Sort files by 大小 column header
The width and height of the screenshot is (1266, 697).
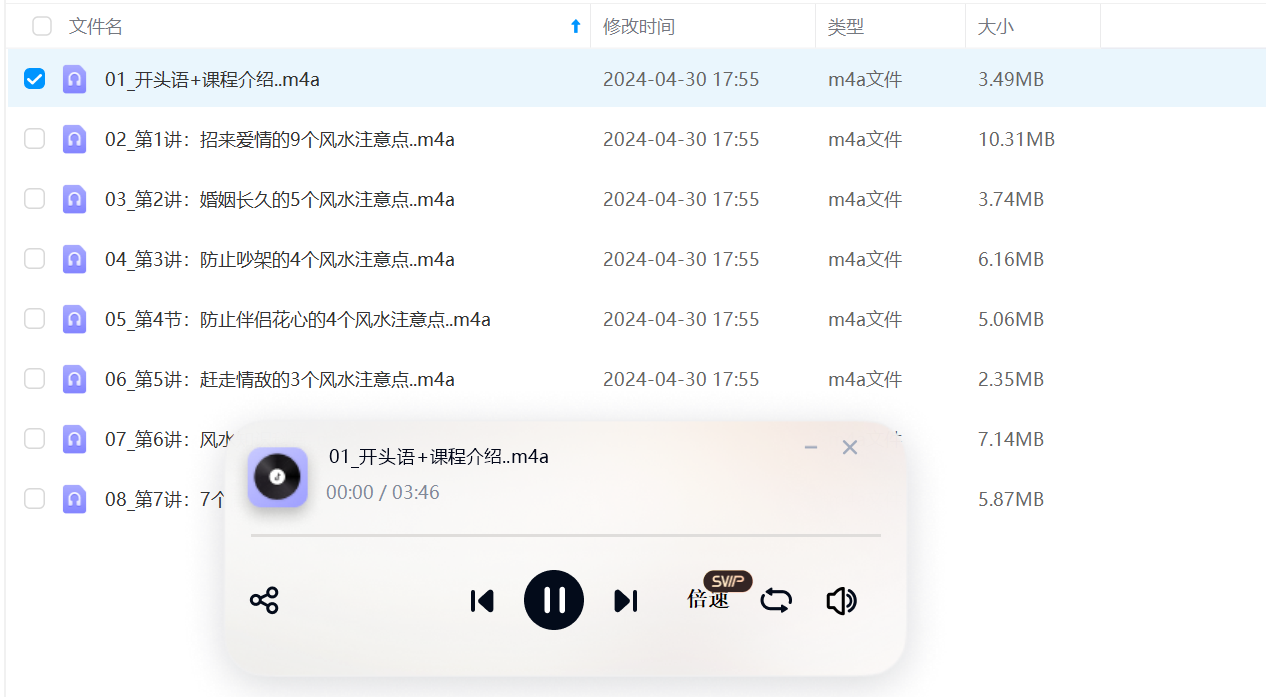[996, 27]
